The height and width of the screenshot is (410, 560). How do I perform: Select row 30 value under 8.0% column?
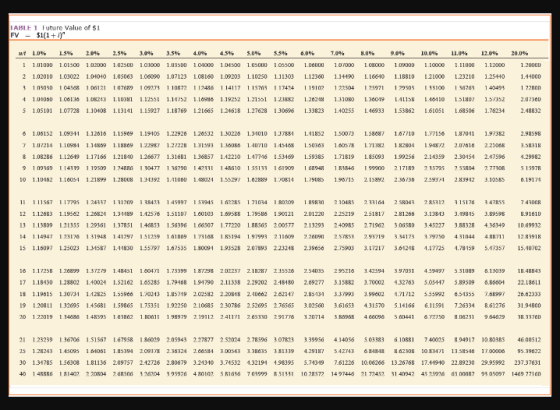coord(373,362)
